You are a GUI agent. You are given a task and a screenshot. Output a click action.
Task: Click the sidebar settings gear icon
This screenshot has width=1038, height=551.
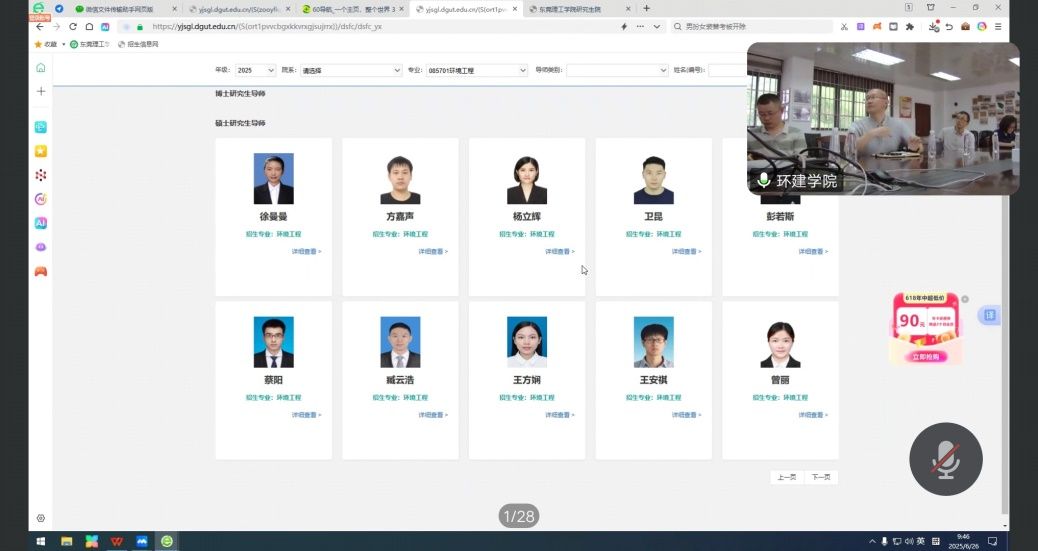[x=41, y=518]
